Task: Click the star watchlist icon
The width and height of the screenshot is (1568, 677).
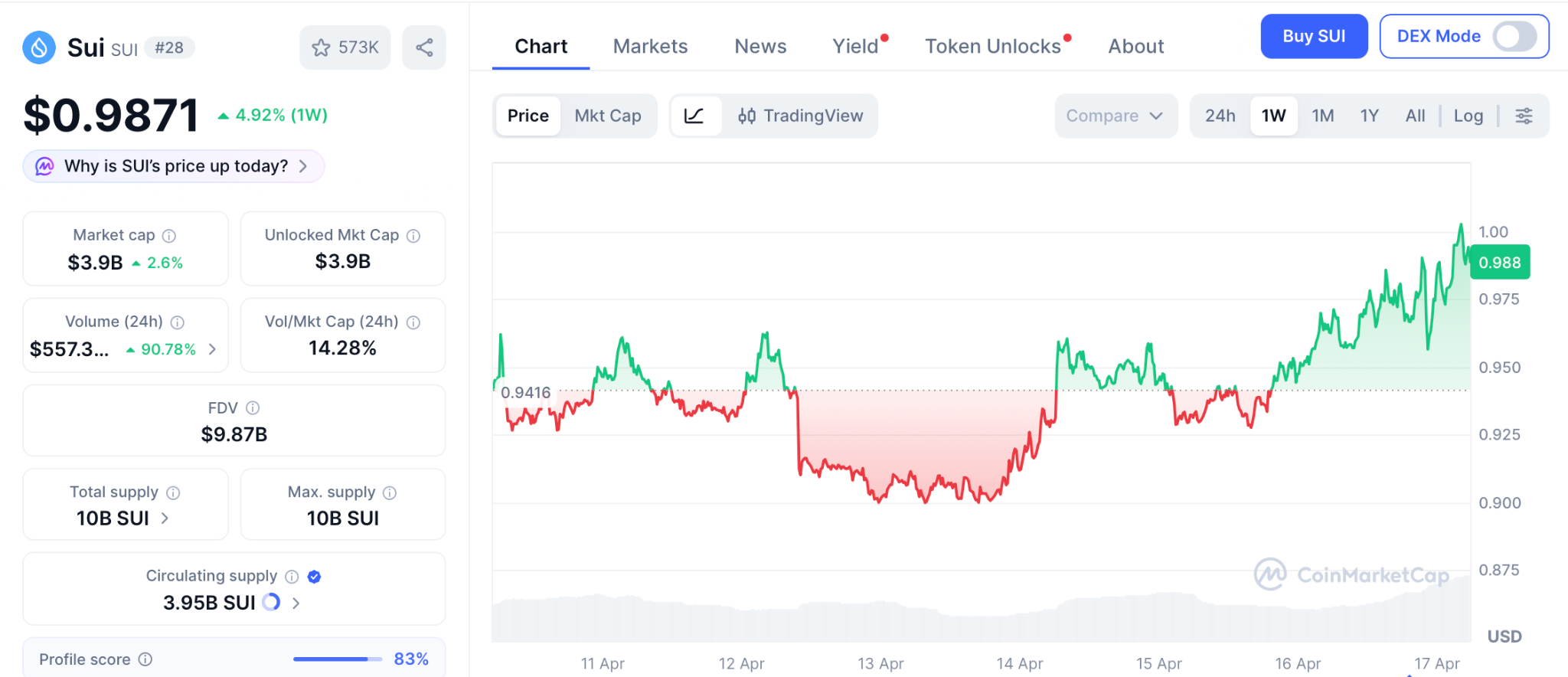Action: pyautogui.click(x=322, y=48)
